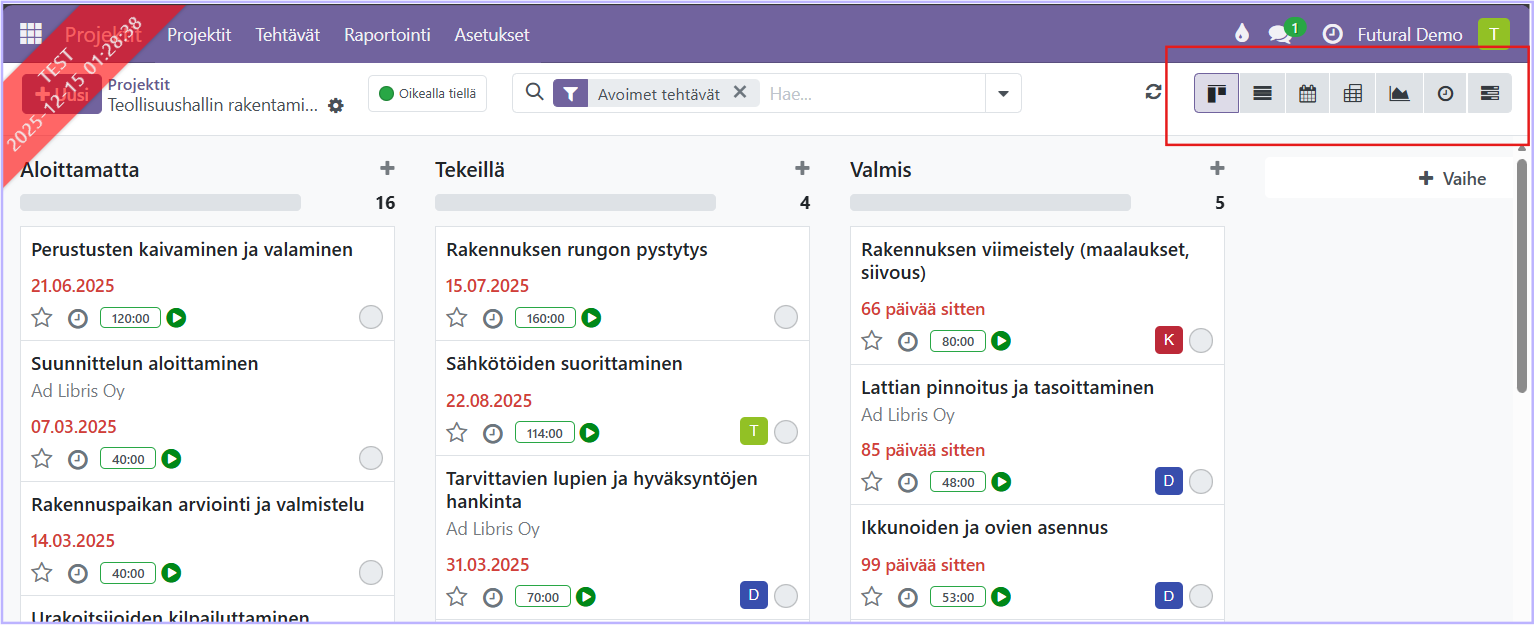Open the Oikealla tiellä status selector

[427, 94]
